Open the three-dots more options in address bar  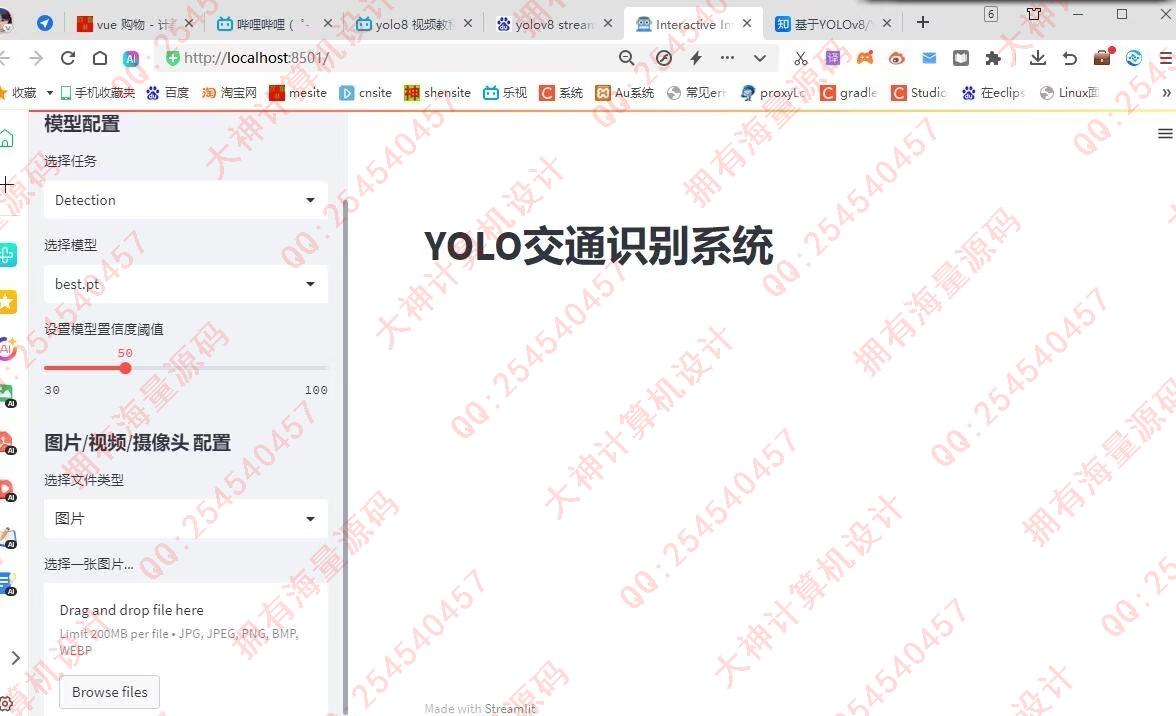[x=728, y=58]
